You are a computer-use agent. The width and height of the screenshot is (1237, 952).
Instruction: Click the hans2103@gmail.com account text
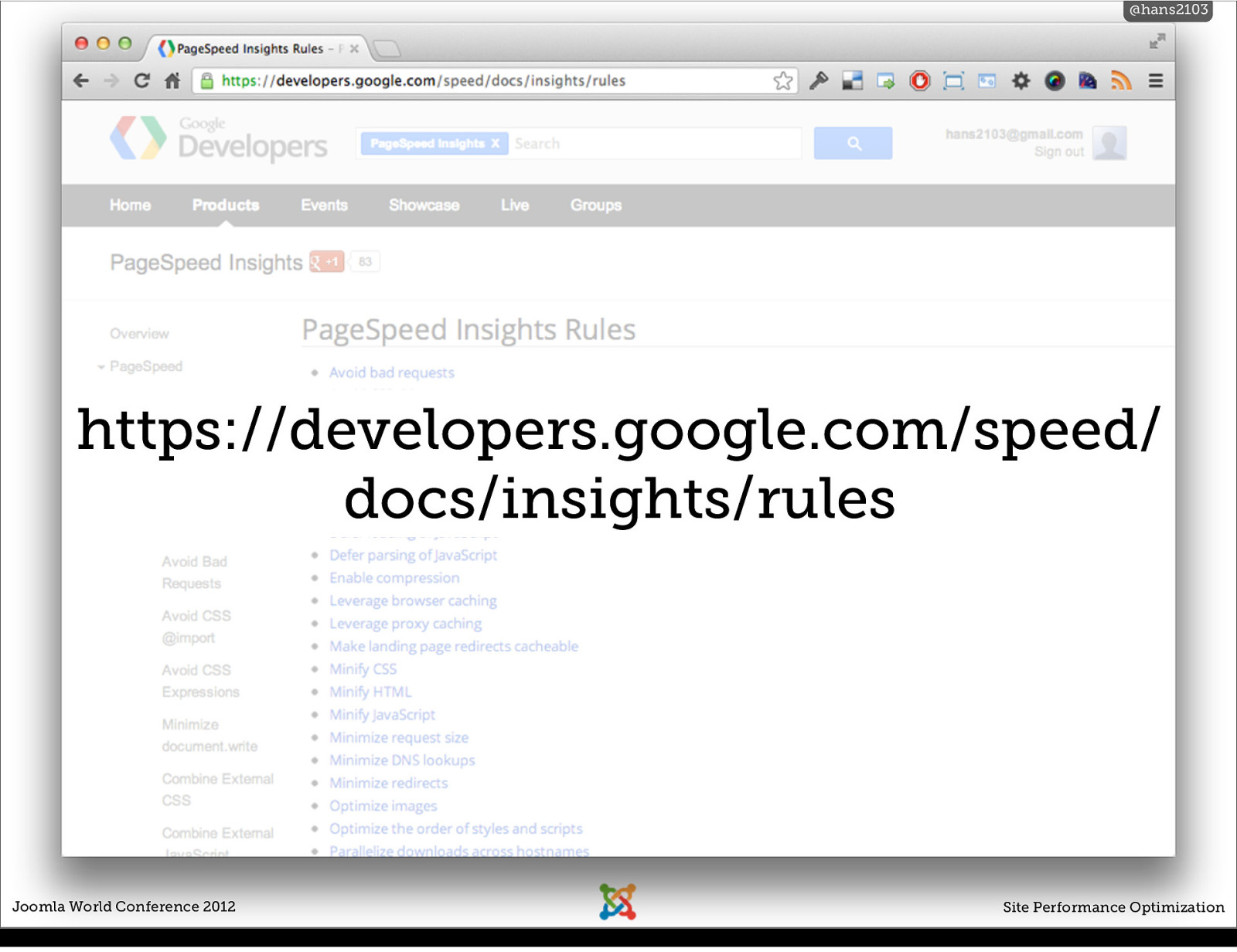(x=1014, y=134)
